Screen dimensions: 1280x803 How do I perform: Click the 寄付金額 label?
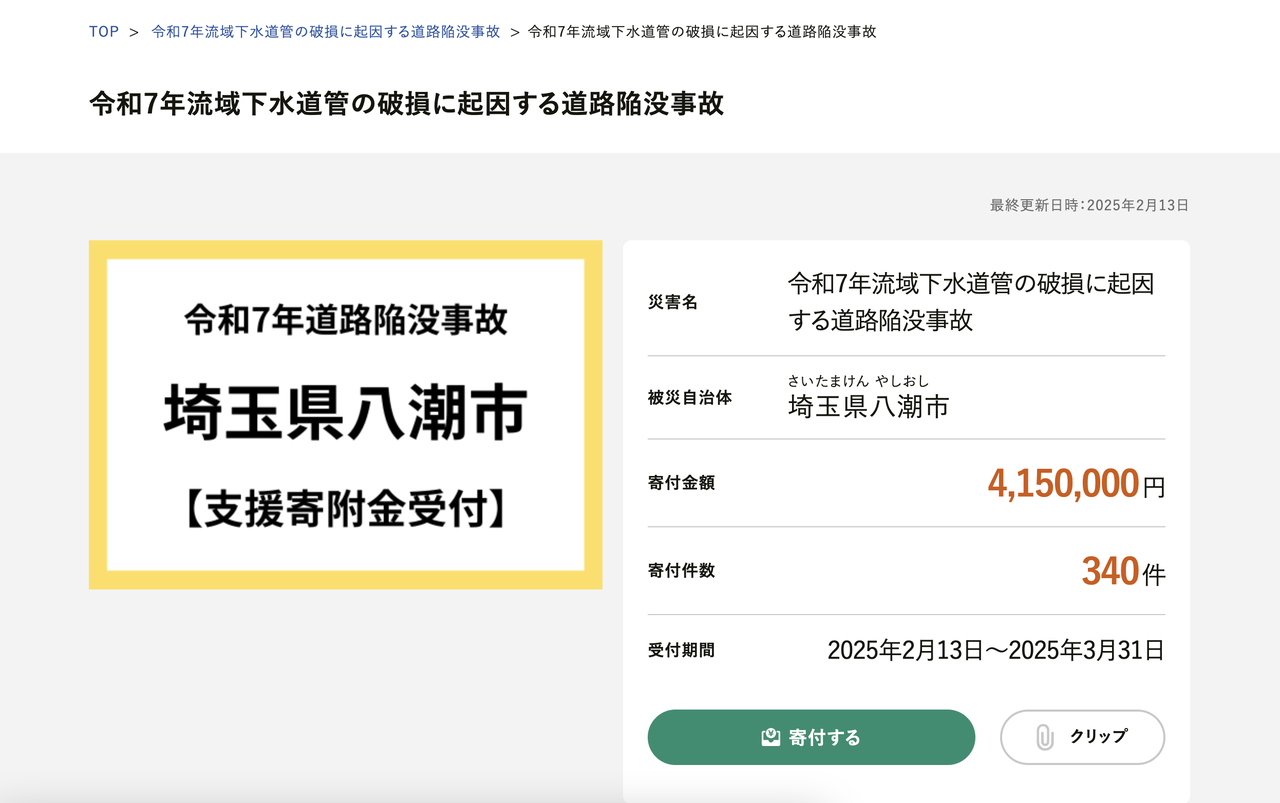tap(681, 483)
